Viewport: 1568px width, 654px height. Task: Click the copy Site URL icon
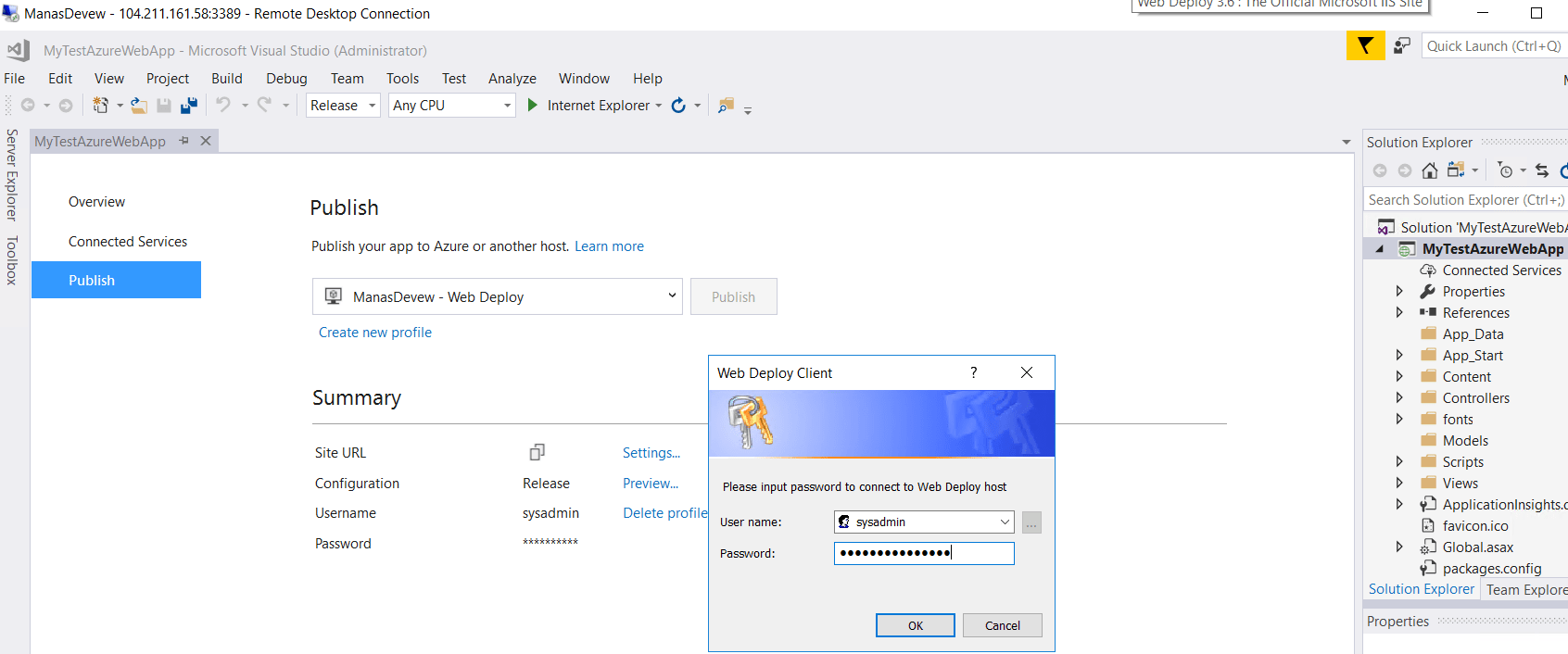537,452
